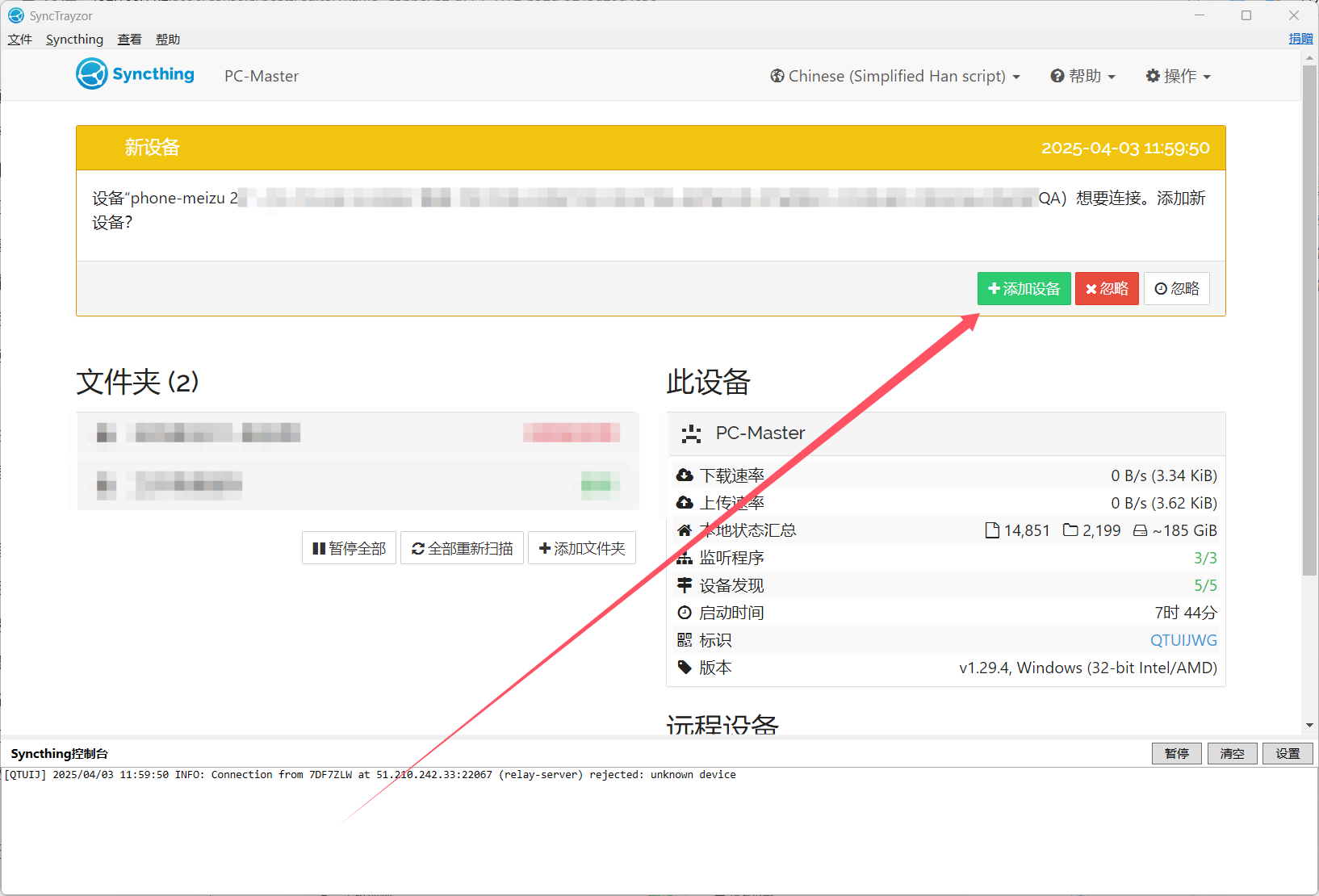Click the 捐赠 link

click(x=1300, y=39)
